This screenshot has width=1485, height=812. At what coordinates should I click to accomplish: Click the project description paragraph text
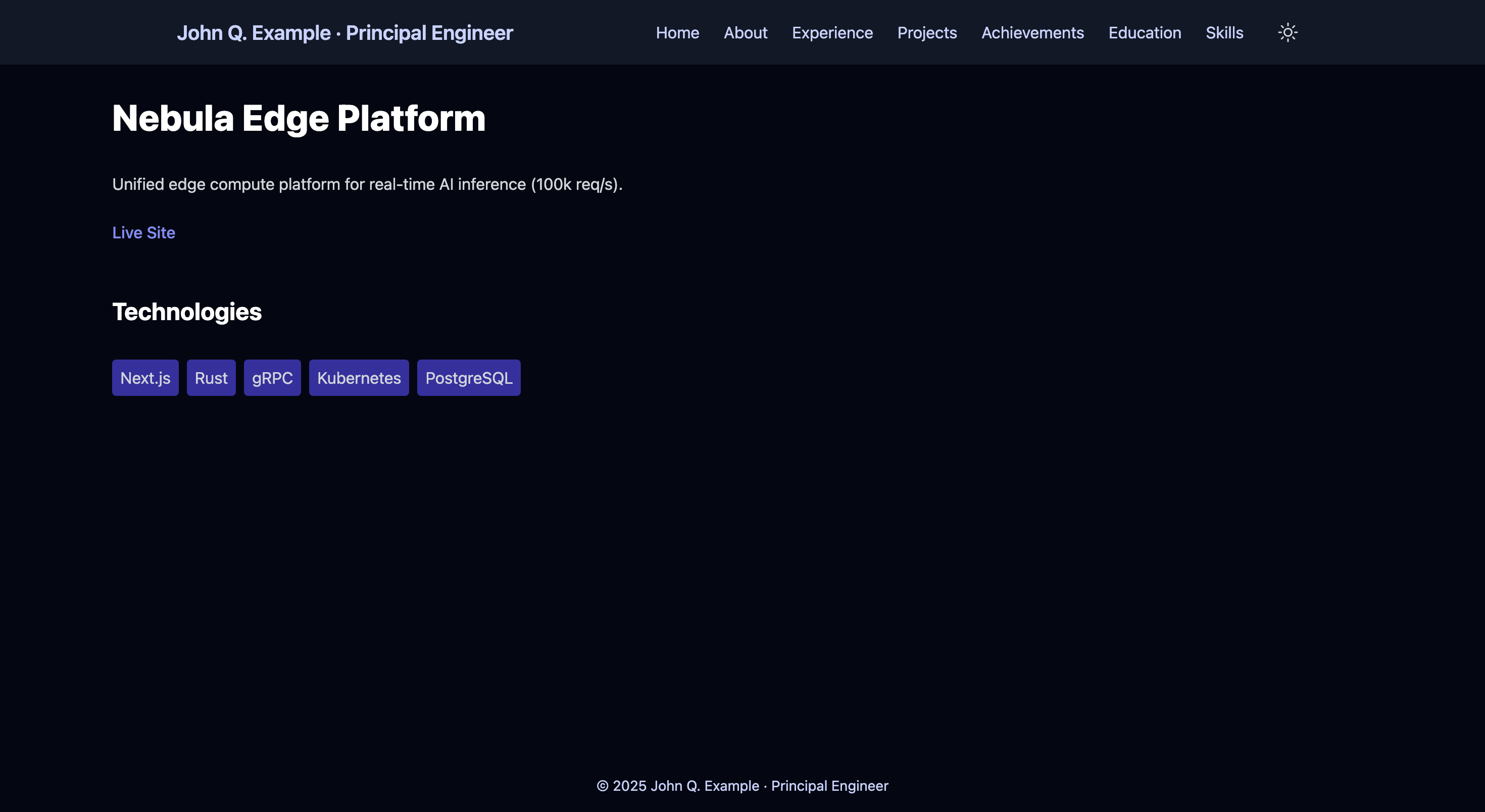point(367,184)
